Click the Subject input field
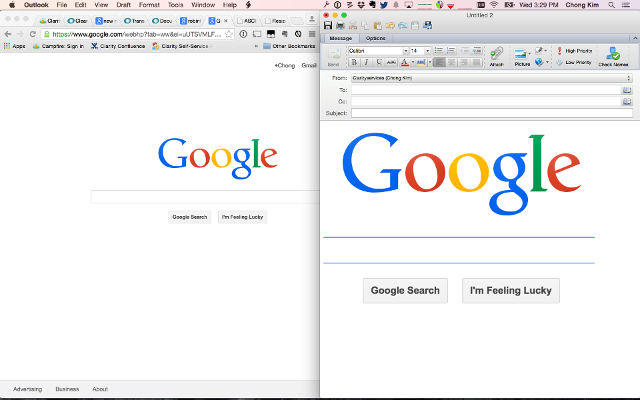Viewport: 640px width, 400px height. [x=491, y=113]
